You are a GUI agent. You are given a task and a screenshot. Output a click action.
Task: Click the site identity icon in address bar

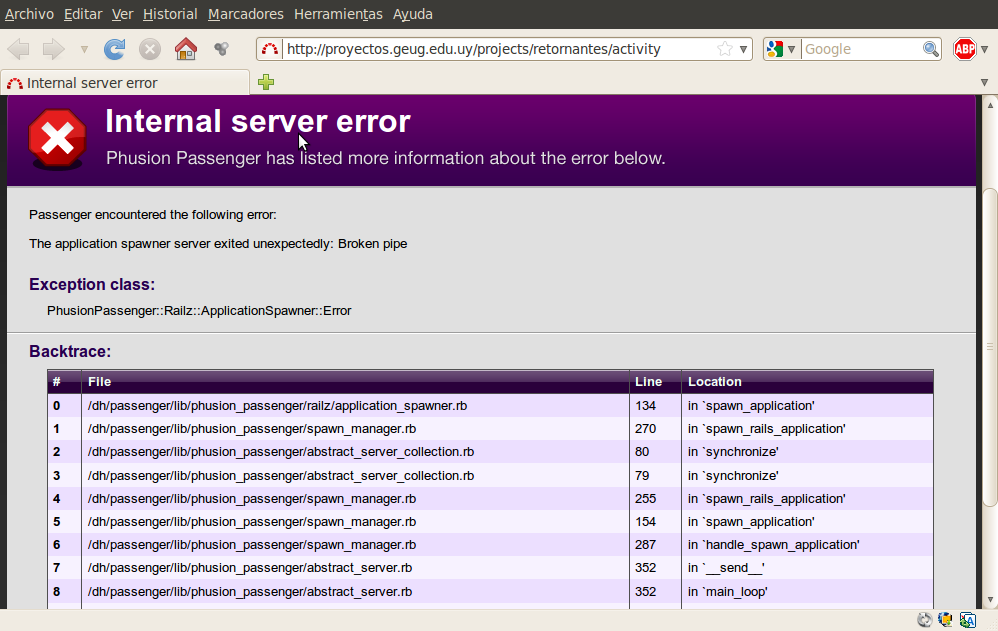click(x=270, y=49)
